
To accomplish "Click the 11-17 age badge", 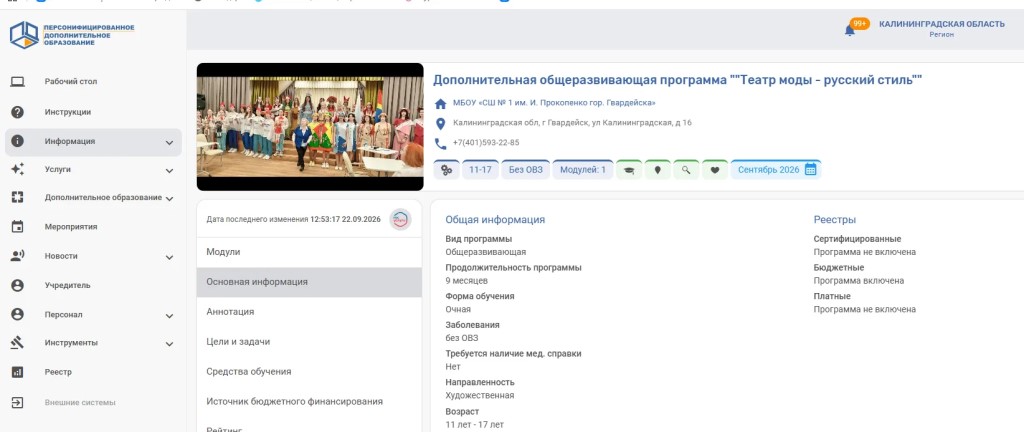I will click(480, 170).
